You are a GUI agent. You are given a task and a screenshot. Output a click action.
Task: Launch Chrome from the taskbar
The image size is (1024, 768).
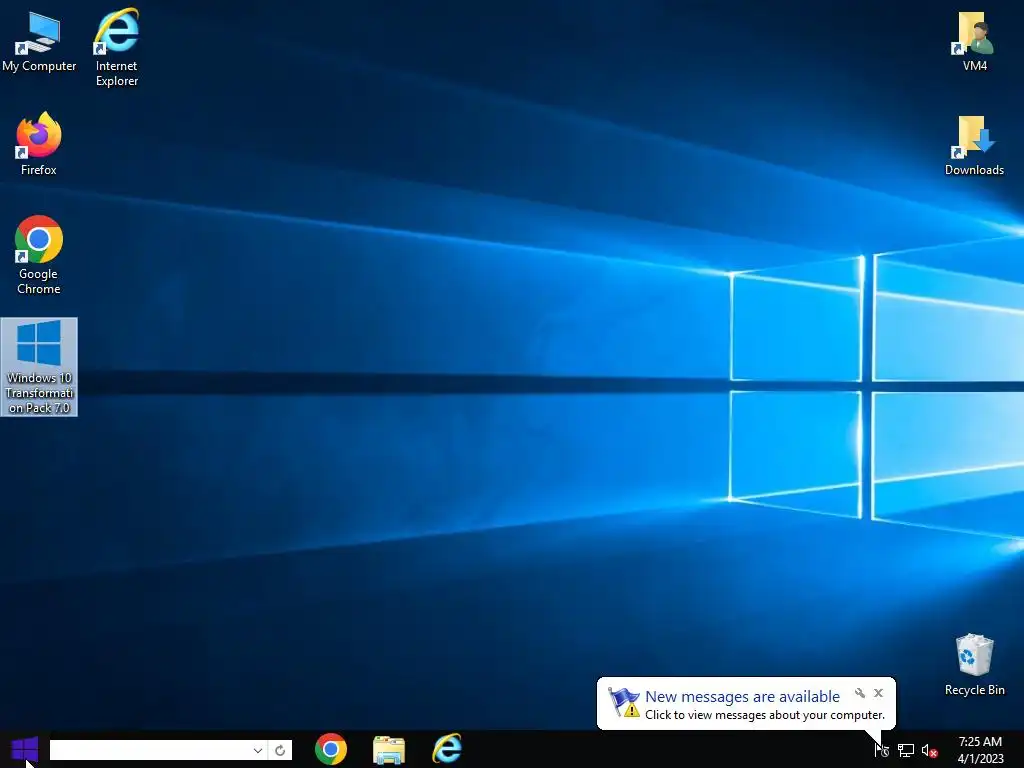click(330, 749)
